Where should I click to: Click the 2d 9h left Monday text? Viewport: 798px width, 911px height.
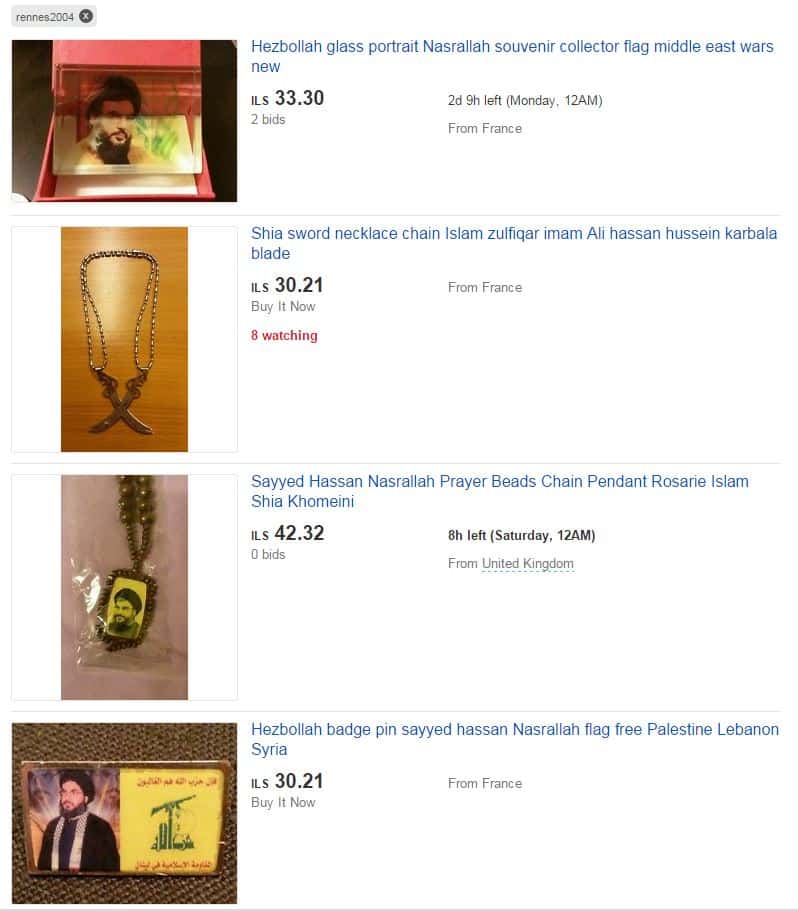(x=525, y=101)
